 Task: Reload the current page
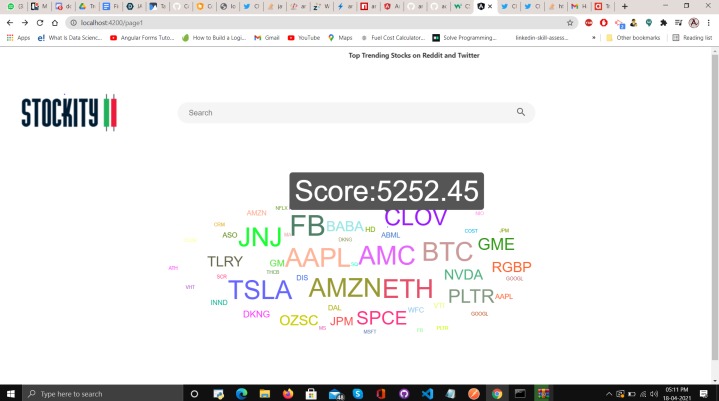click(40, 22)
